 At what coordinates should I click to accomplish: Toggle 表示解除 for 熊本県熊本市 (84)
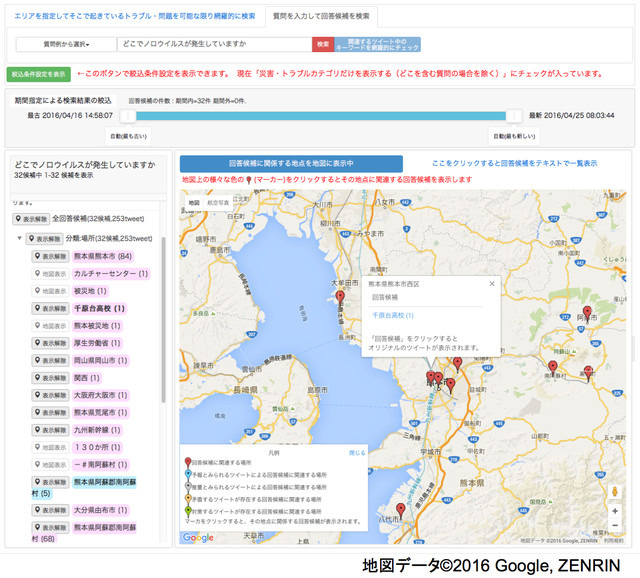pos(50,256)
